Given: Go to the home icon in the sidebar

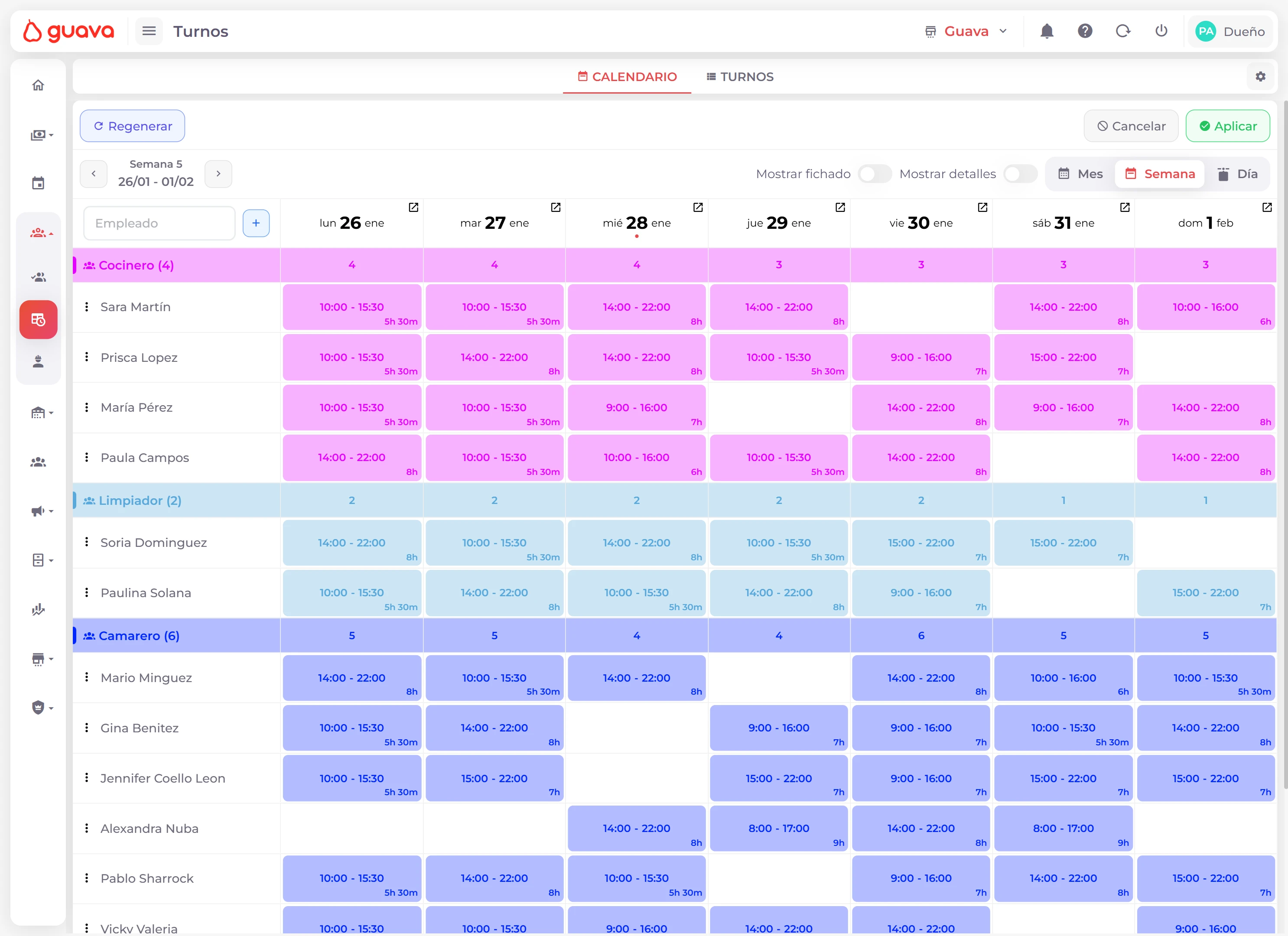Looking at the screenshot, I should point(38,84).
